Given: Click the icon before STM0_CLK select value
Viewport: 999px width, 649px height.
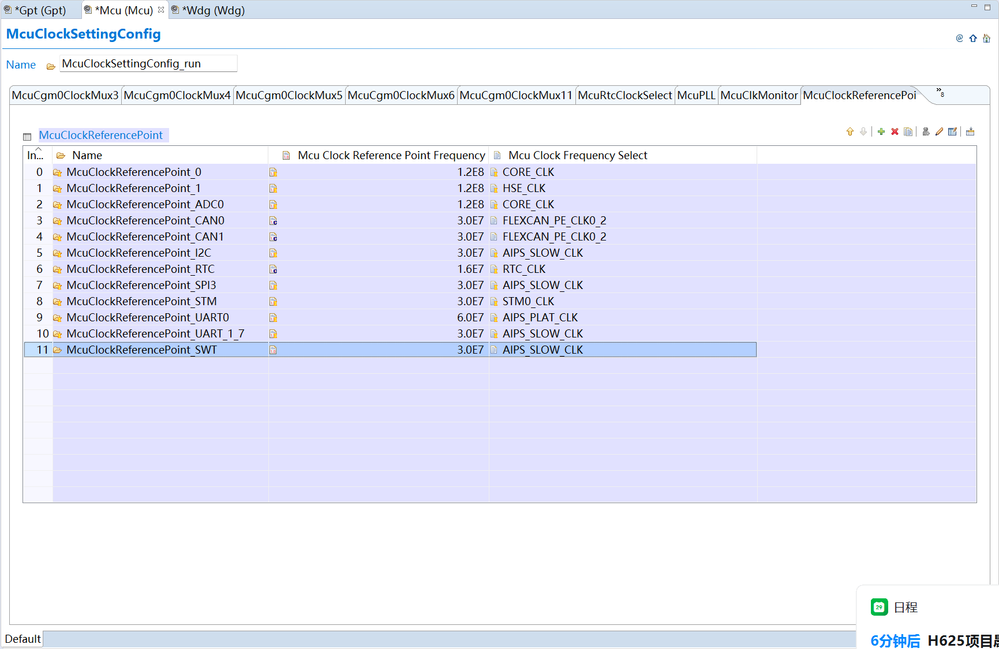Looking at the screenshot, I should coord(494,302).
